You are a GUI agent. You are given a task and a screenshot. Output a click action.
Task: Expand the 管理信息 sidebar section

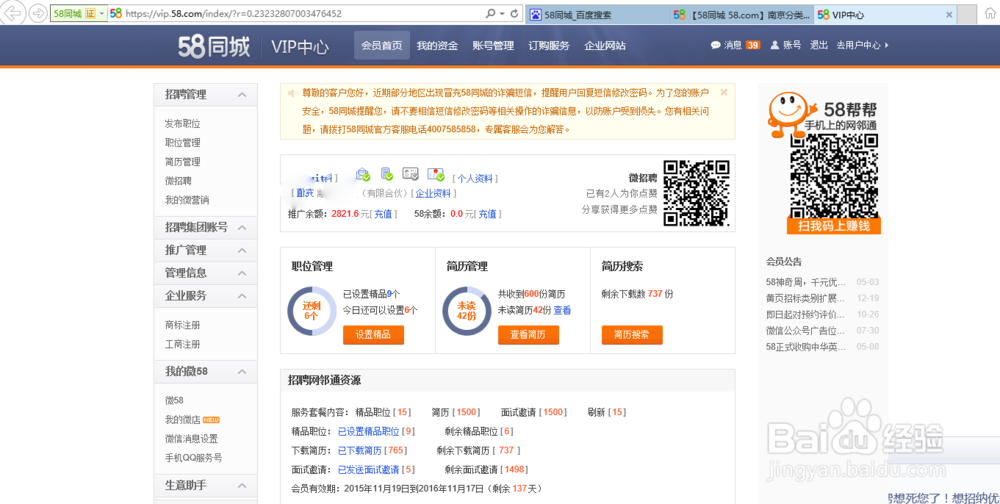[x=242, y=273]
